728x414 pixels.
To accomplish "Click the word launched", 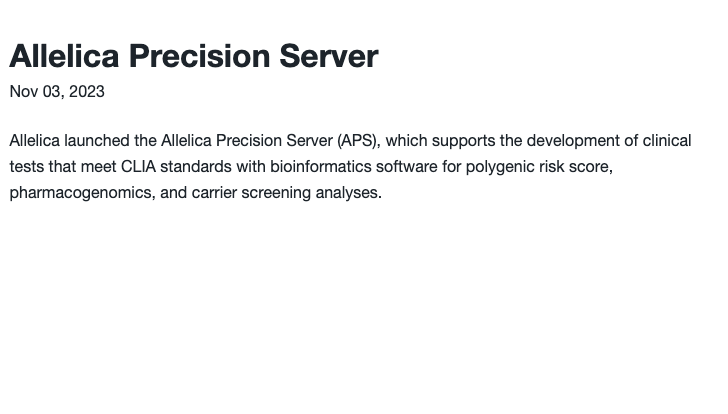I will [x=97, y=141].
